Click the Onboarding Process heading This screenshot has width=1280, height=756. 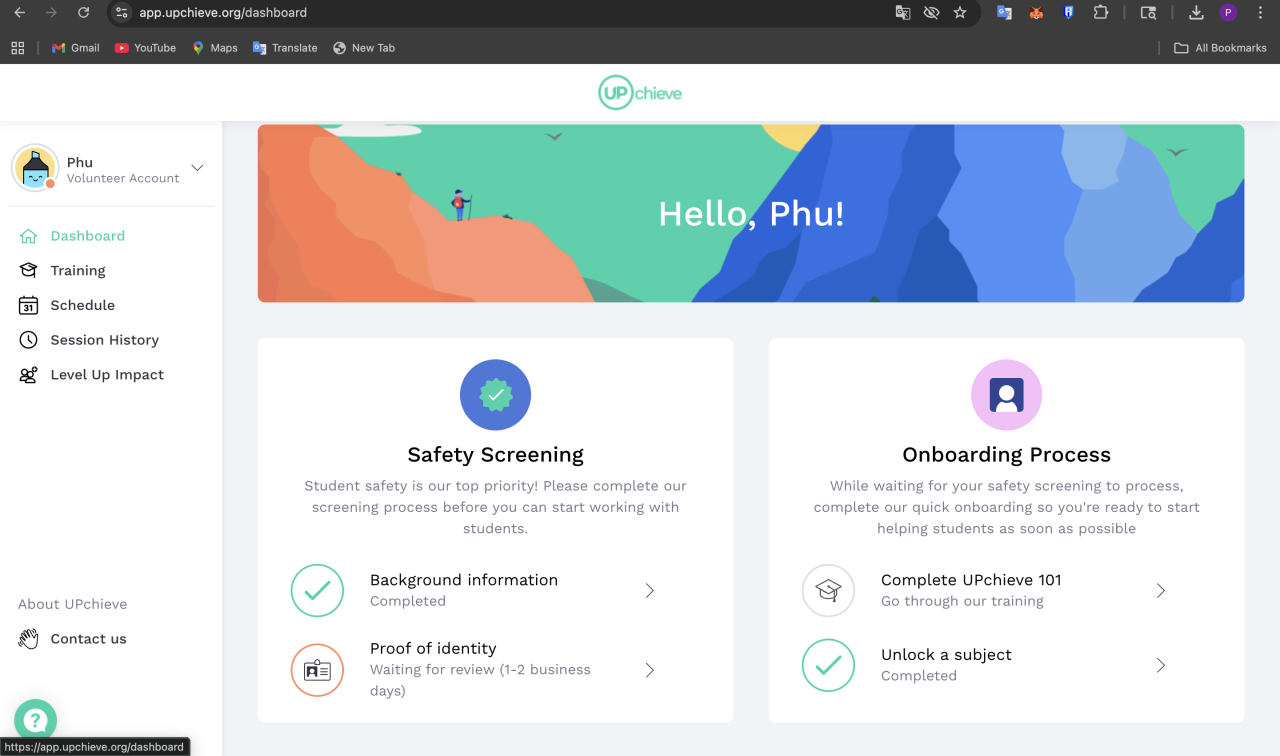1006,455
